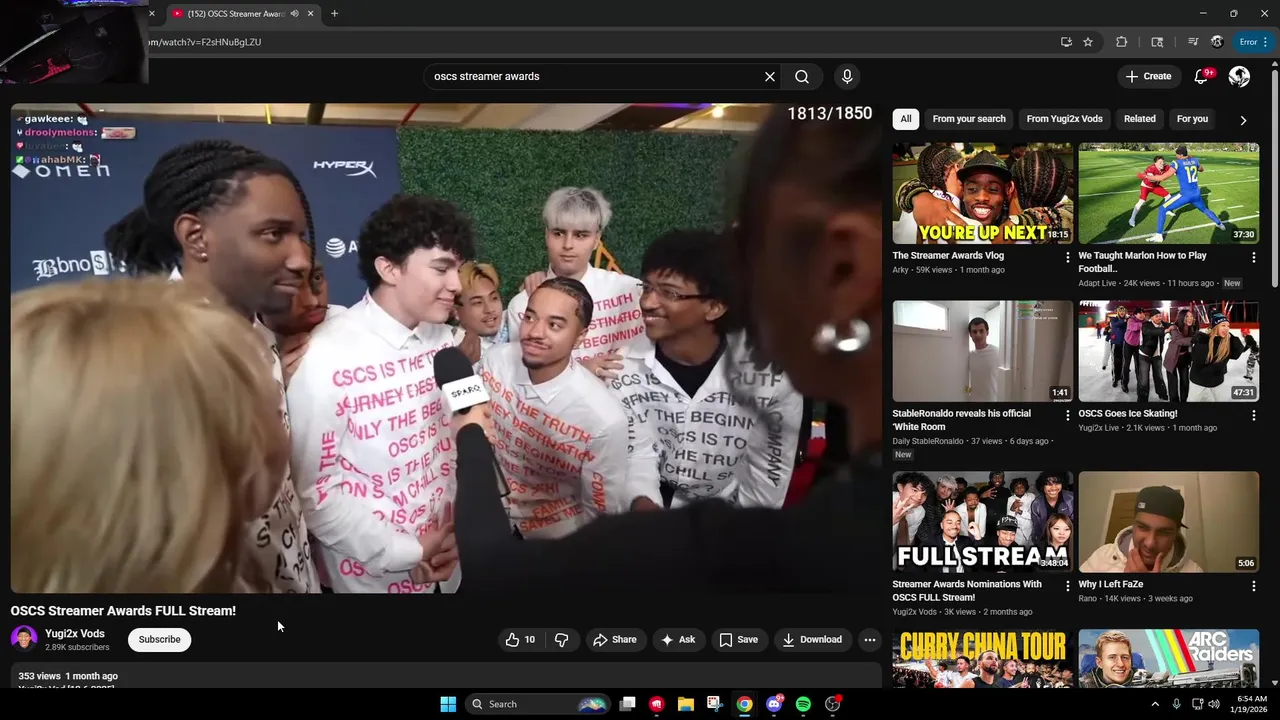Open the Chrome profile avatar
Image resolution: width=1280 pixels, height=720 pixels.
point(1217,42)
